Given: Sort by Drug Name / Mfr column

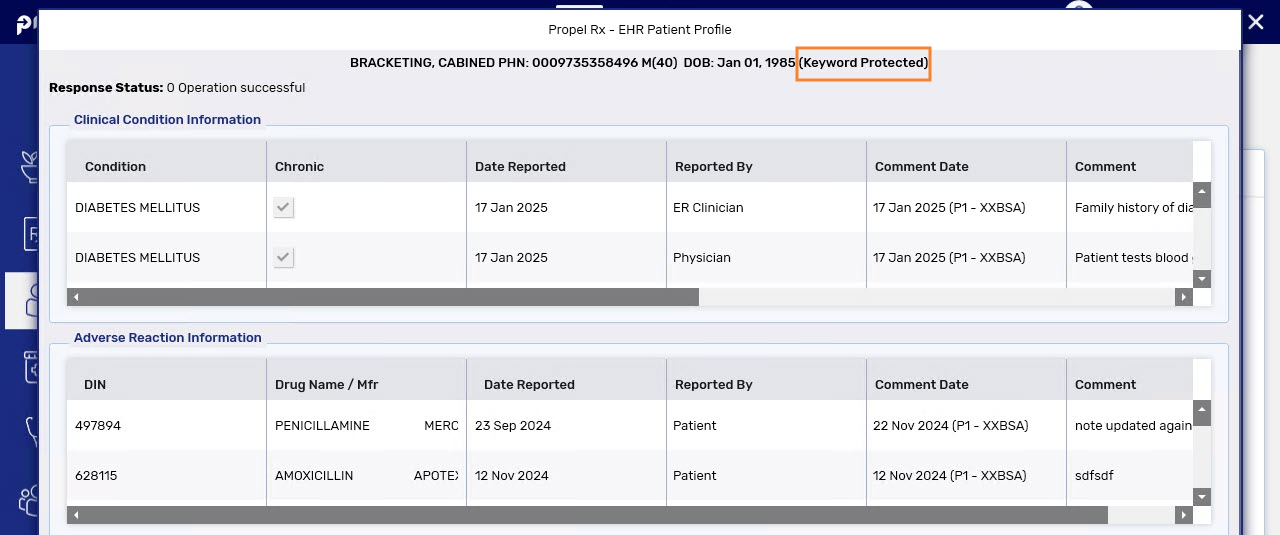Looking at the screenshot, I should pyautogui.click(x=326, y=385).
